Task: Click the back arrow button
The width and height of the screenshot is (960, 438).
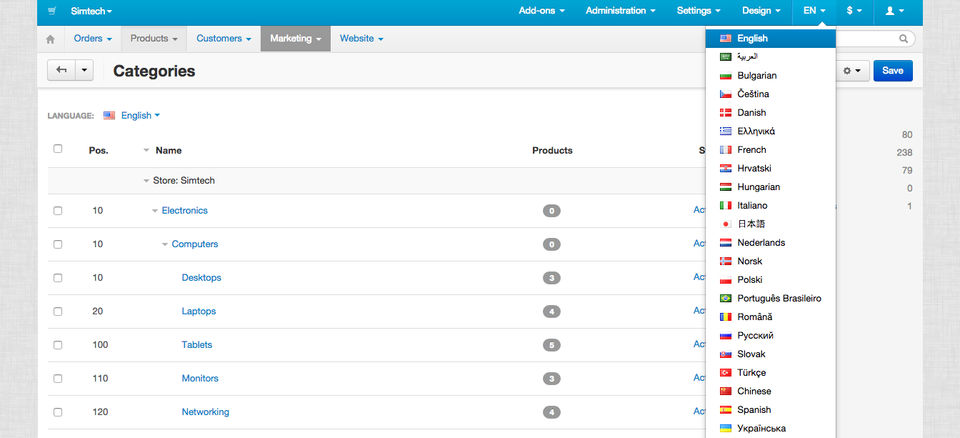Action: pos(62,71)
